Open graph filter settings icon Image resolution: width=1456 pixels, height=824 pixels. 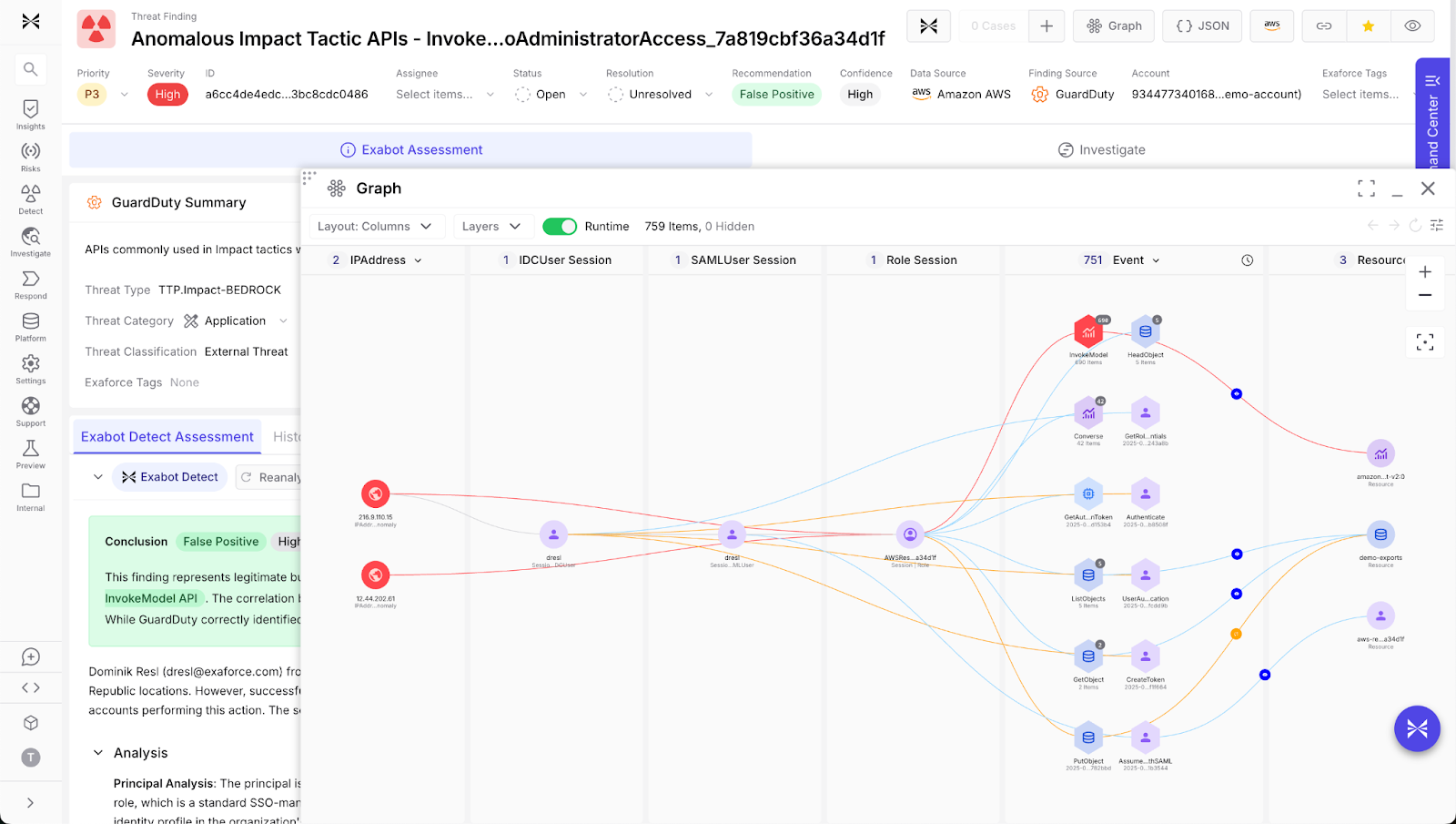point(1437,225)
